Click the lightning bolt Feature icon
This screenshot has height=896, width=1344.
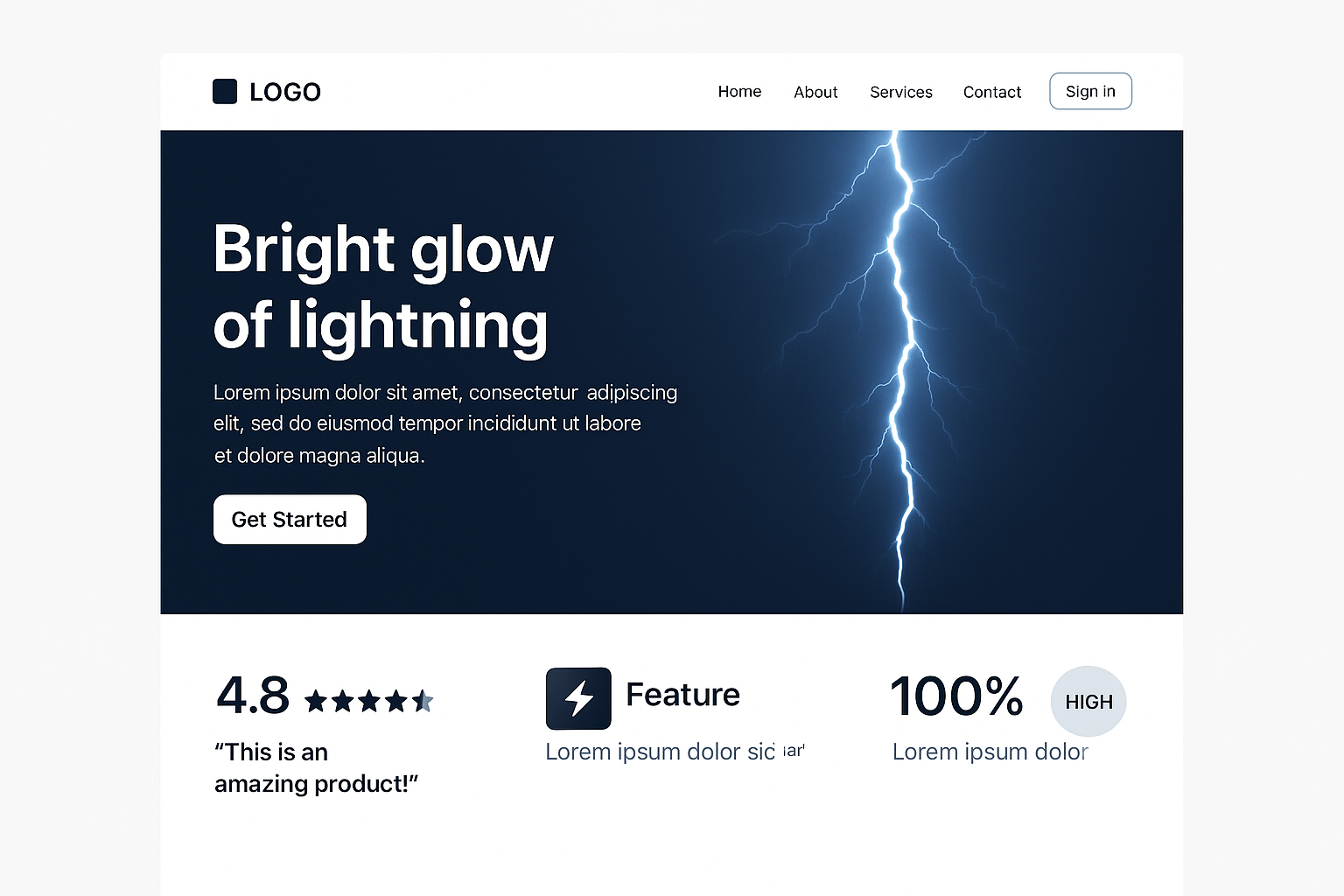coord(578,698)
